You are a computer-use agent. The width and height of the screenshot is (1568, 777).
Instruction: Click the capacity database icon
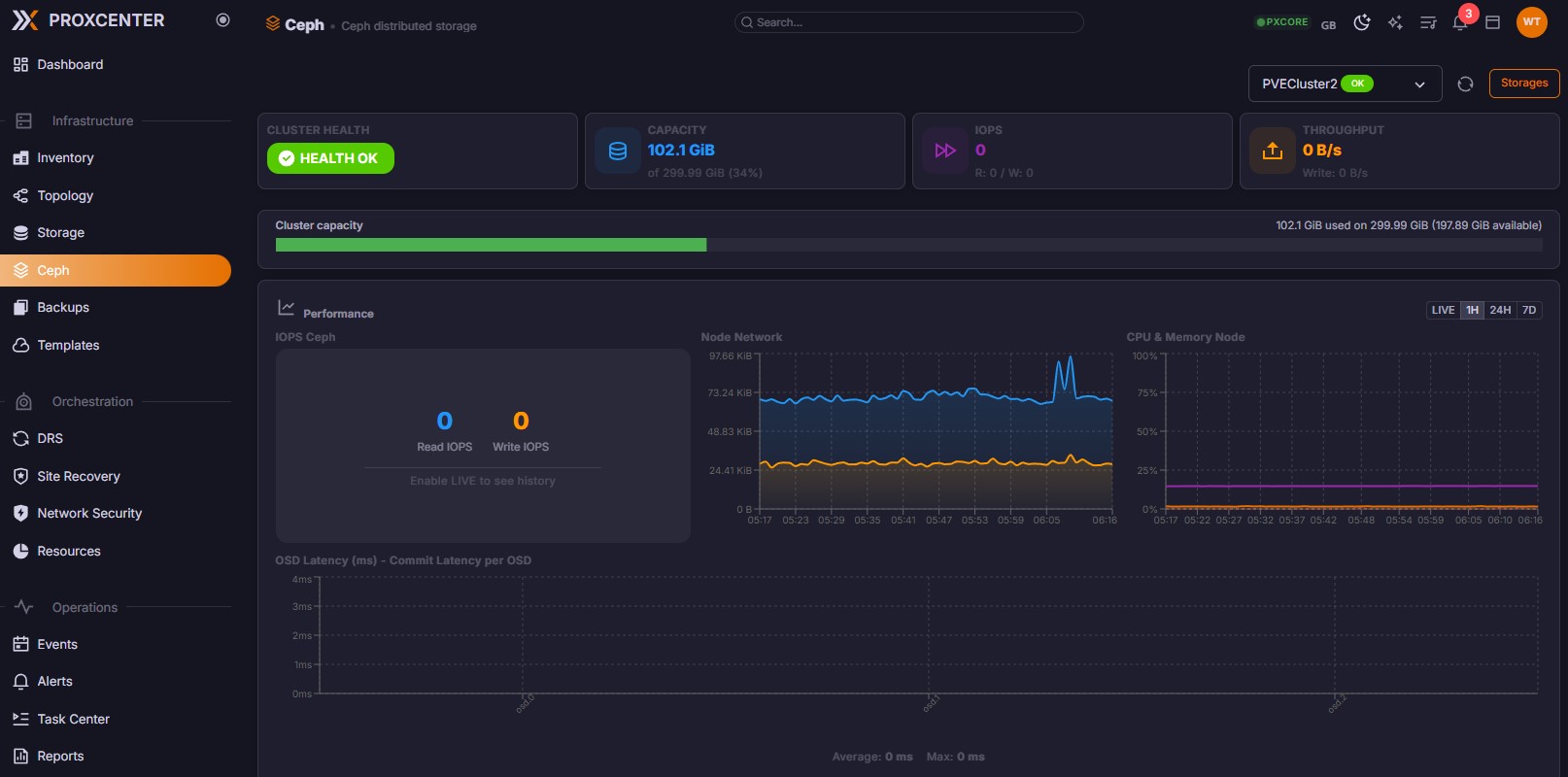(618, 151)
